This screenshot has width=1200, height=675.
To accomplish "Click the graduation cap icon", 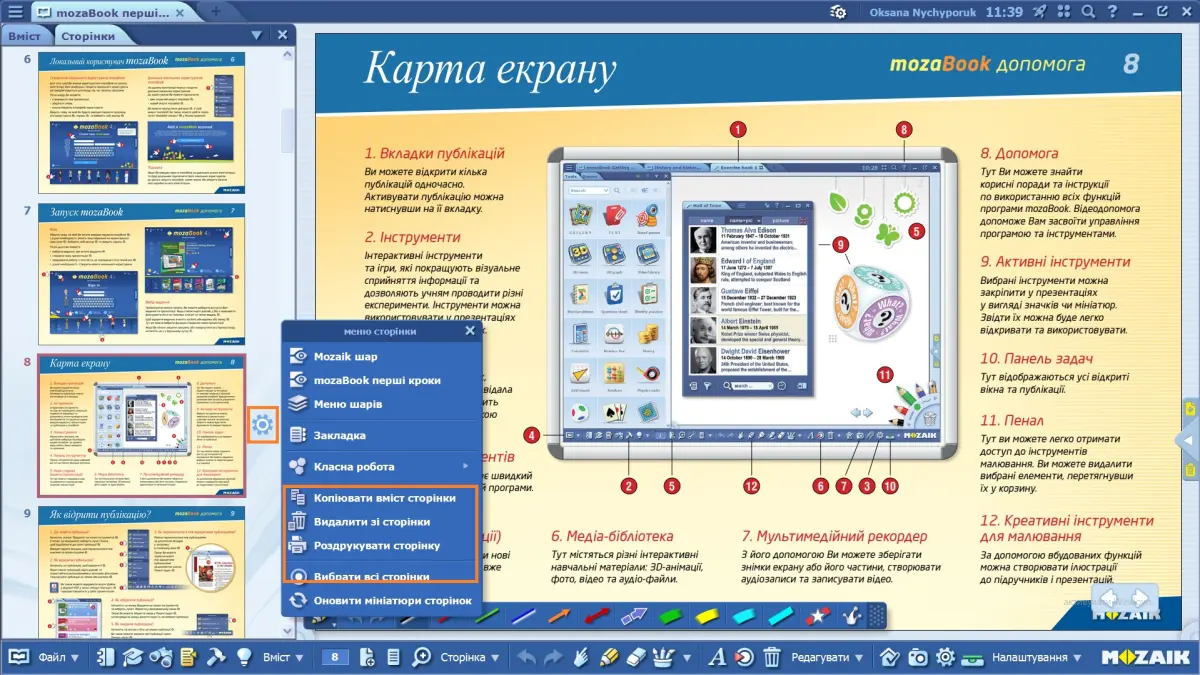I will [132, 657].
